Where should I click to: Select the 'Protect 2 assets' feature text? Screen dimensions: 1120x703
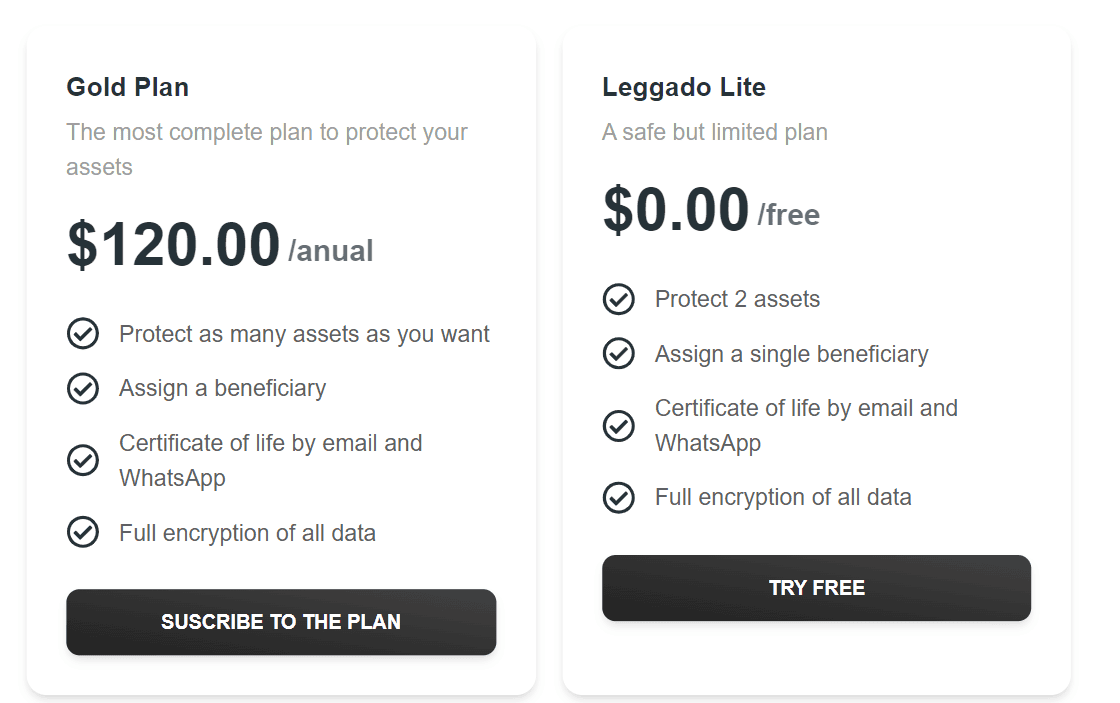737,299
